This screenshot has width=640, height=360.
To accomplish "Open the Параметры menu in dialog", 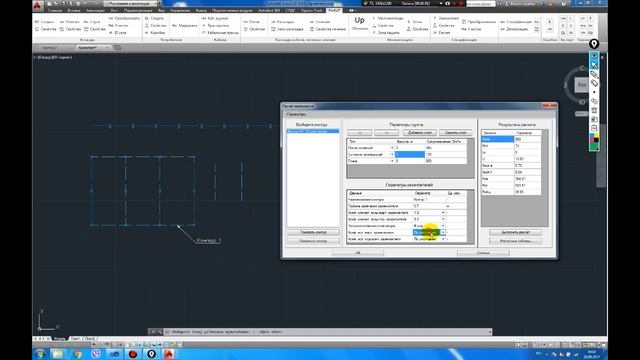I will 296,115.
